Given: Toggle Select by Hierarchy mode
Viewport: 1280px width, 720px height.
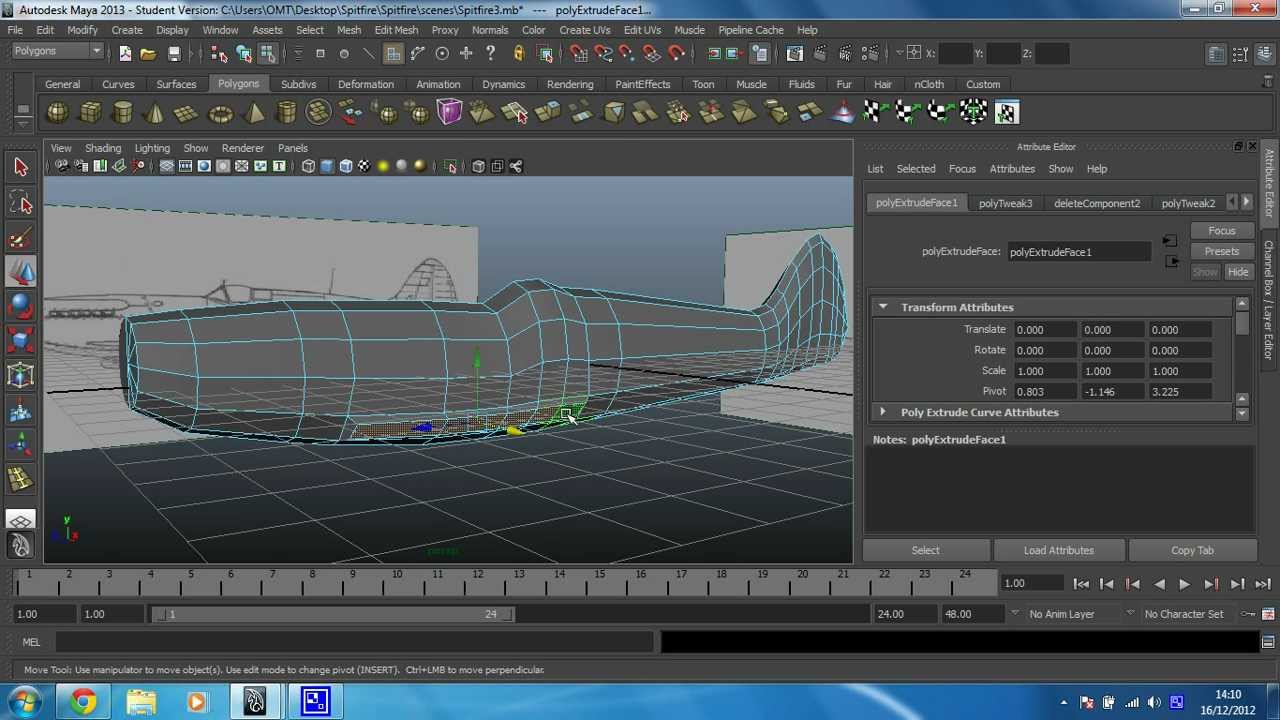Looking at the screenshot, I should (219, 53).
